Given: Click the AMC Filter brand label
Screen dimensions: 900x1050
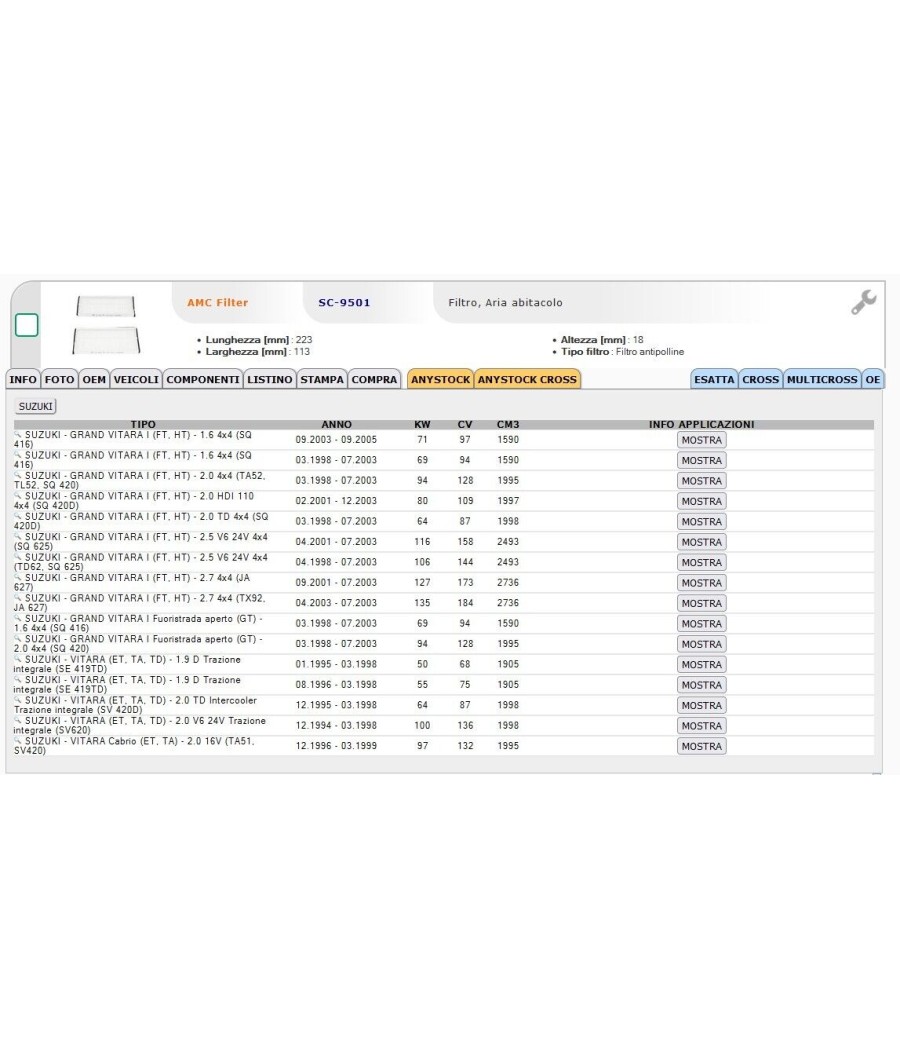Looking at the screenshot, I should [218, 303].
